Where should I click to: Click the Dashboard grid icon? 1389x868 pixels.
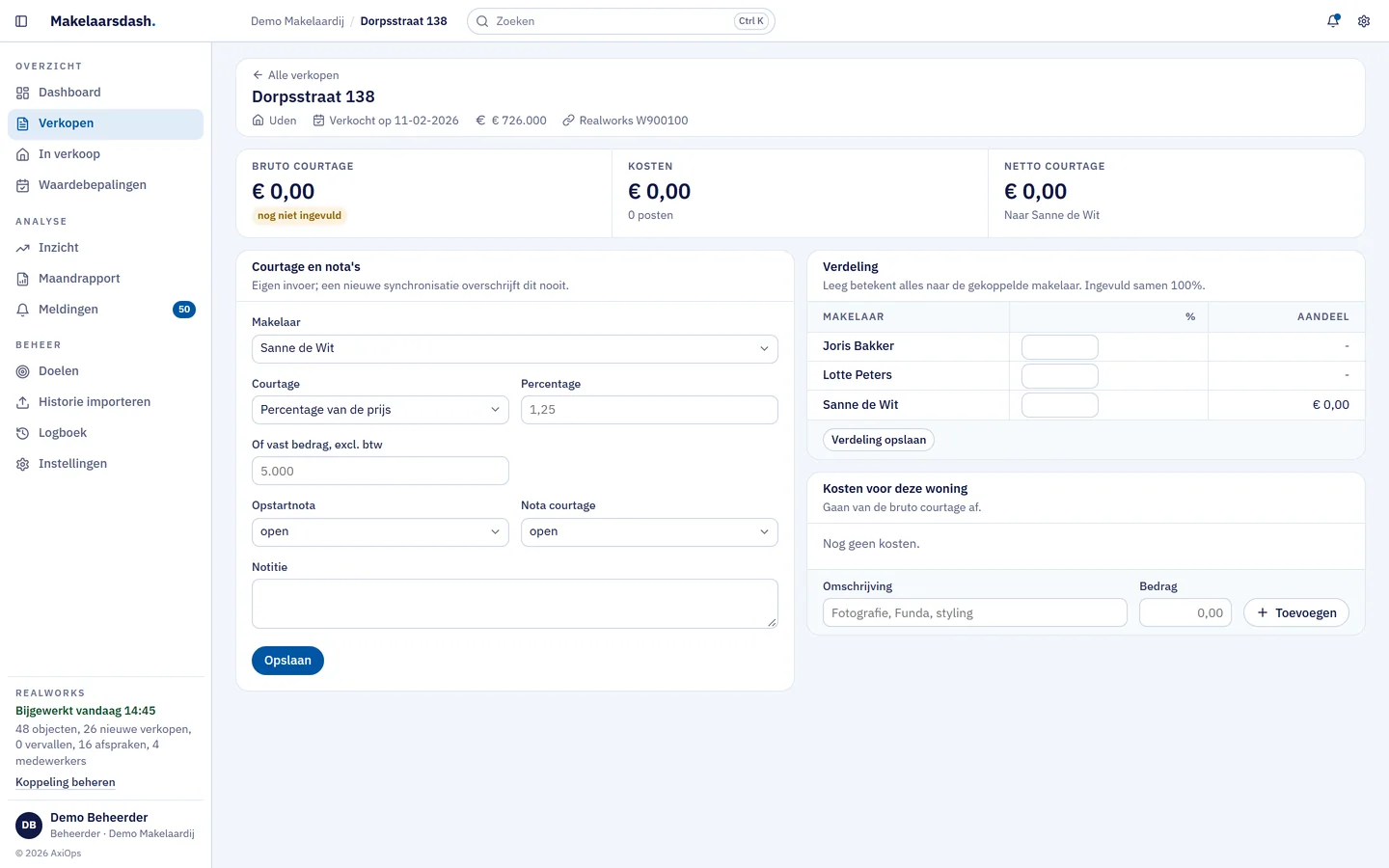click(x=23, y=93)
